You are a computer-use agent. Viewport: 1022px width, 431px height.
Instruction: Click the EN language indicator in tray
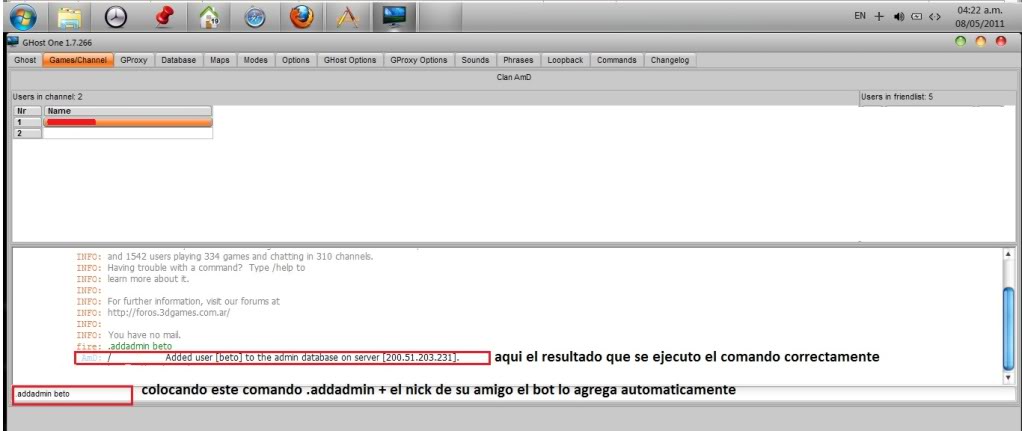coord(860,16)
